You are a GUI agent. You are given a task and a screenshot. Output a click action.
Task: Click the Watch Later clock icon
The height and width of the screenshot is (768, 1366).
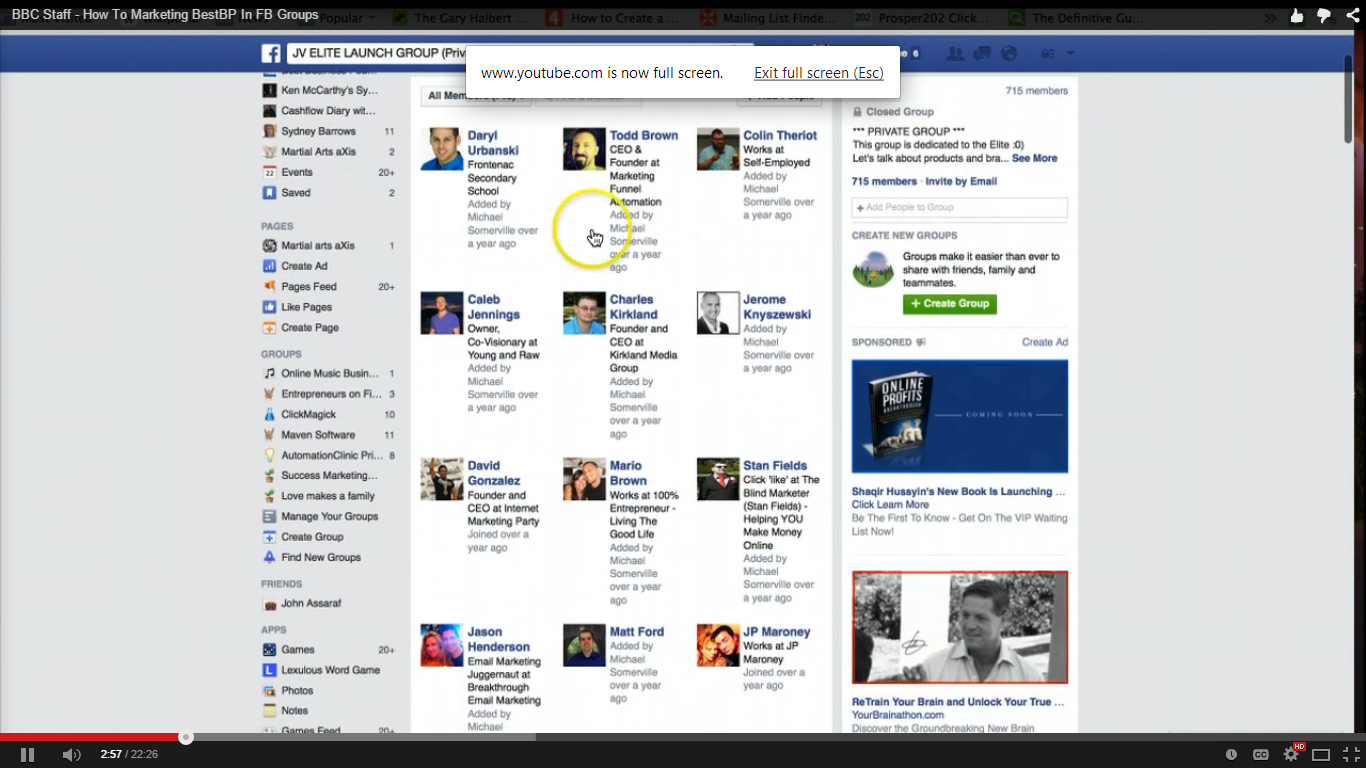(1231, 755)
